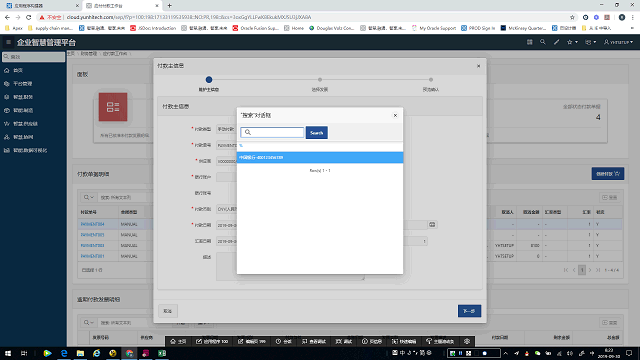Open the calendar picker icon beside date field
Viewport: 640px width, 360px height.
coord(432,224)
